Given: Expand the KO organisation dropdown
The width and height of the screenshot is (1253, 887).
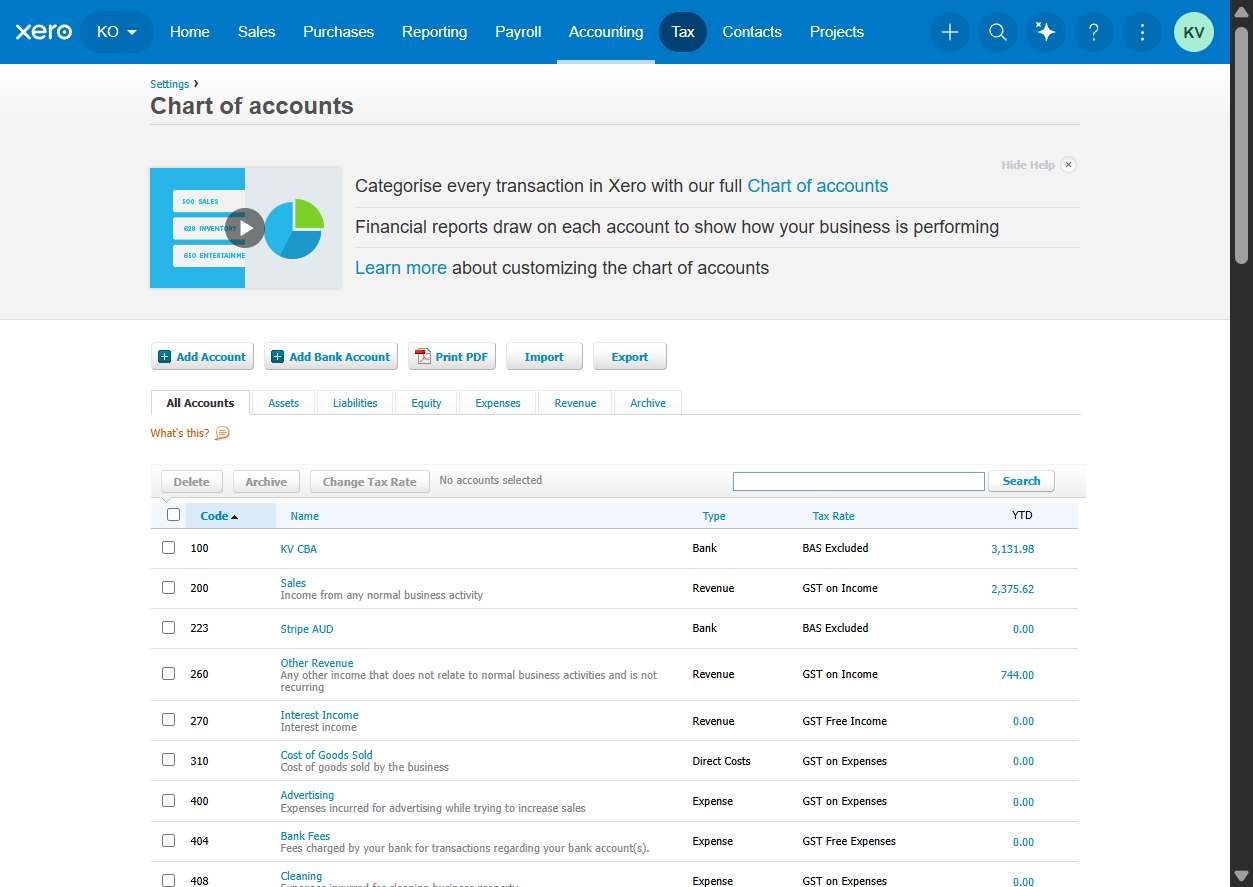Looking at the screenshot, I should point(117,32).
